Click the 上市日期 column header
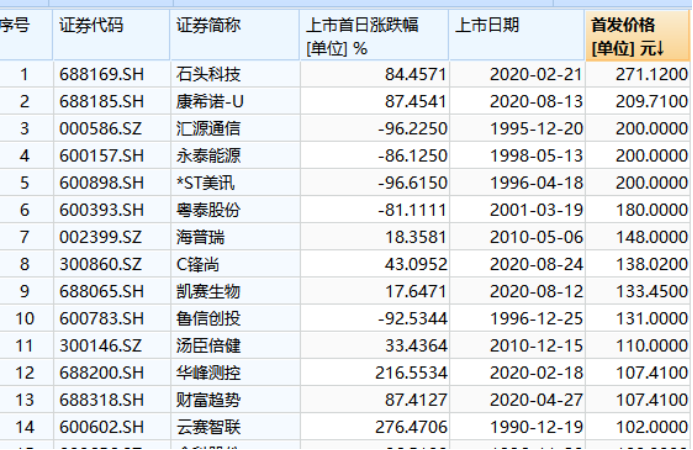The height and width of the screenshot is (450, 693). (517, 35)
